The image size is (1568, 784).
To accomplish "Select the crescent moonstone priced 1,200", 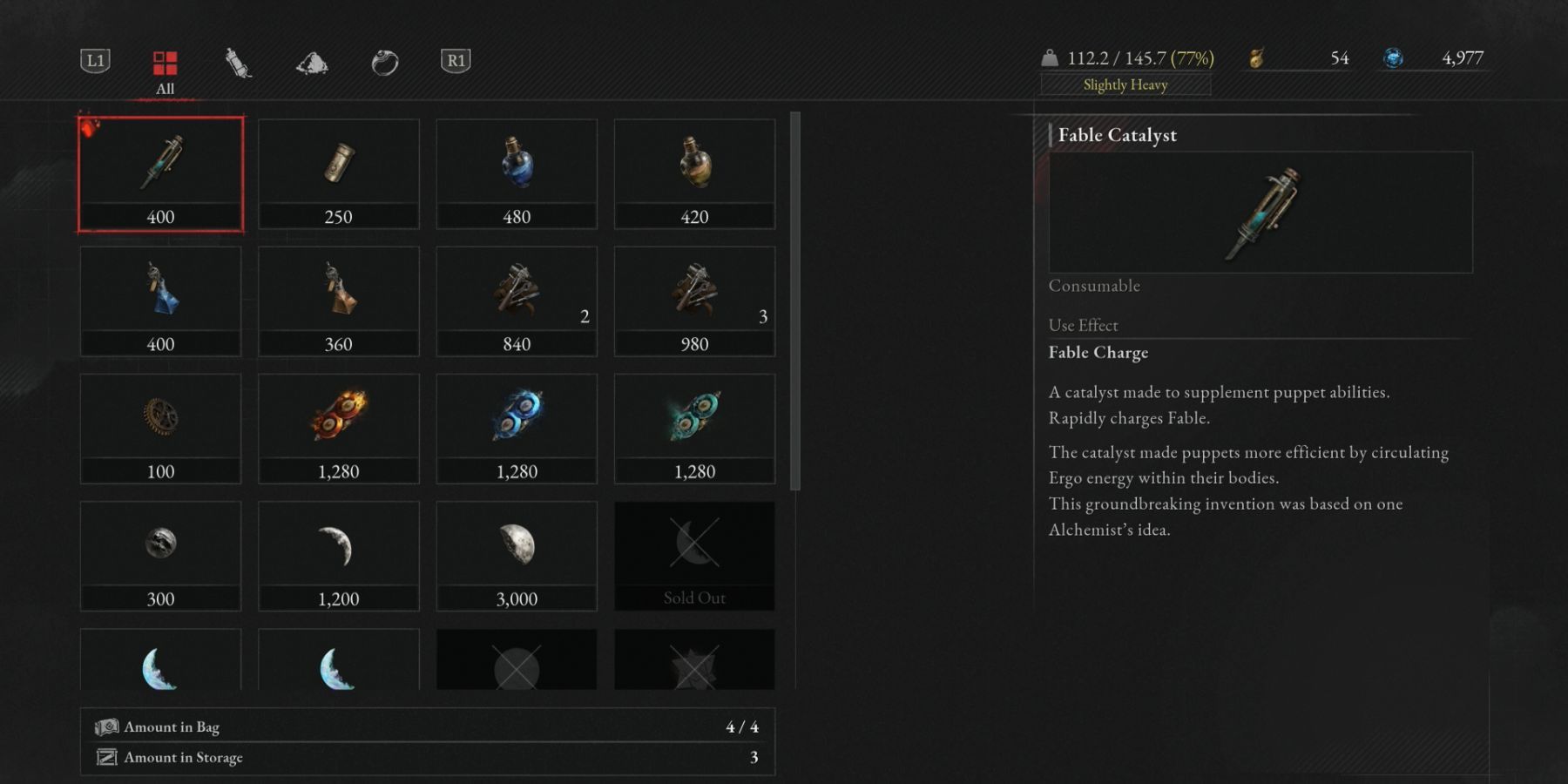I will coord(338,556).
